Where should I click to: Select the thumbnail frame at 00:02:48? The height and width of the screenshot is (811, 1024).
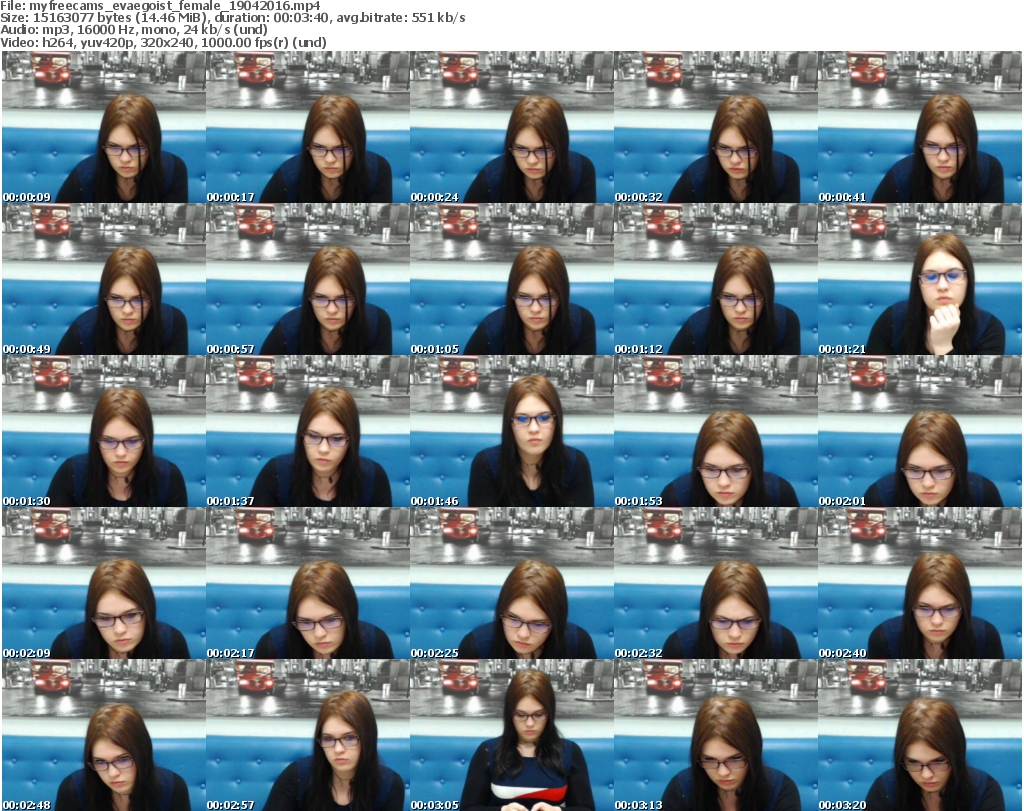click(x=103, y=735)
